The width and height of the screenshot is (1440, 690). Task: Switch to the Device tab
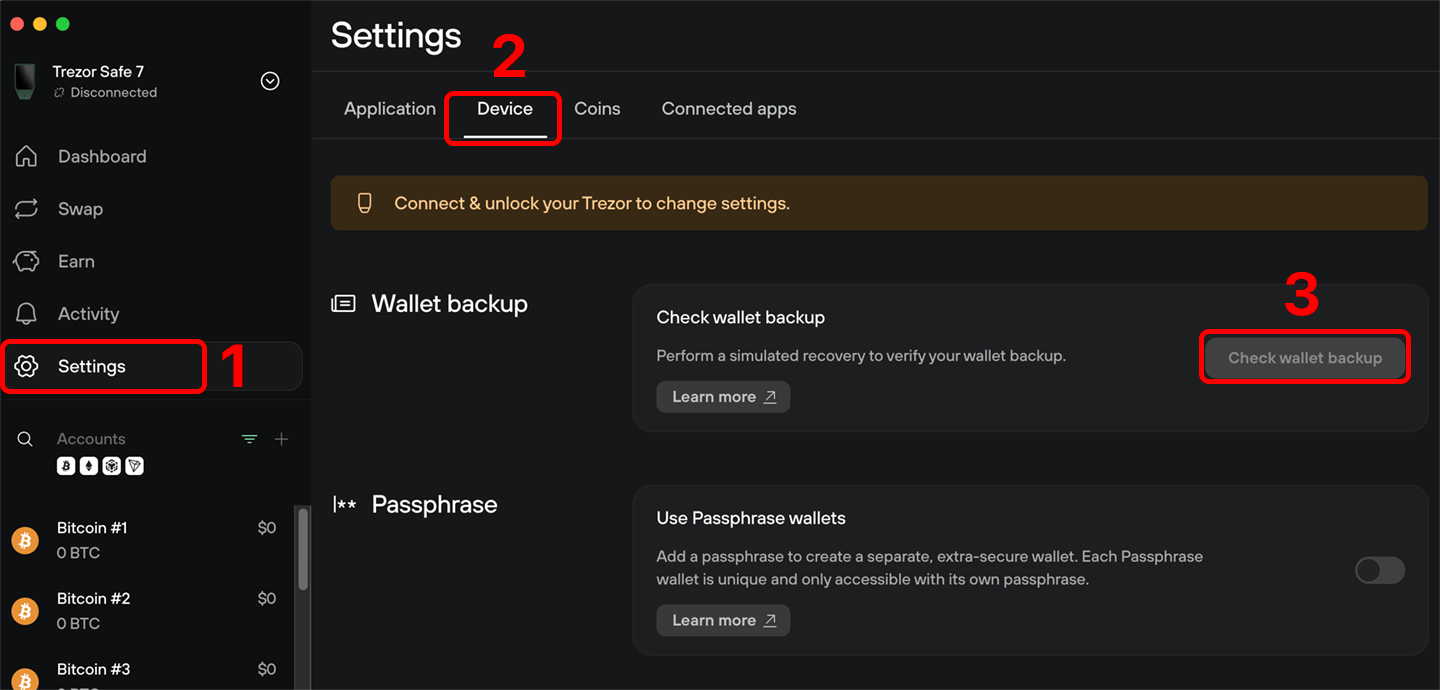point(505,109)
